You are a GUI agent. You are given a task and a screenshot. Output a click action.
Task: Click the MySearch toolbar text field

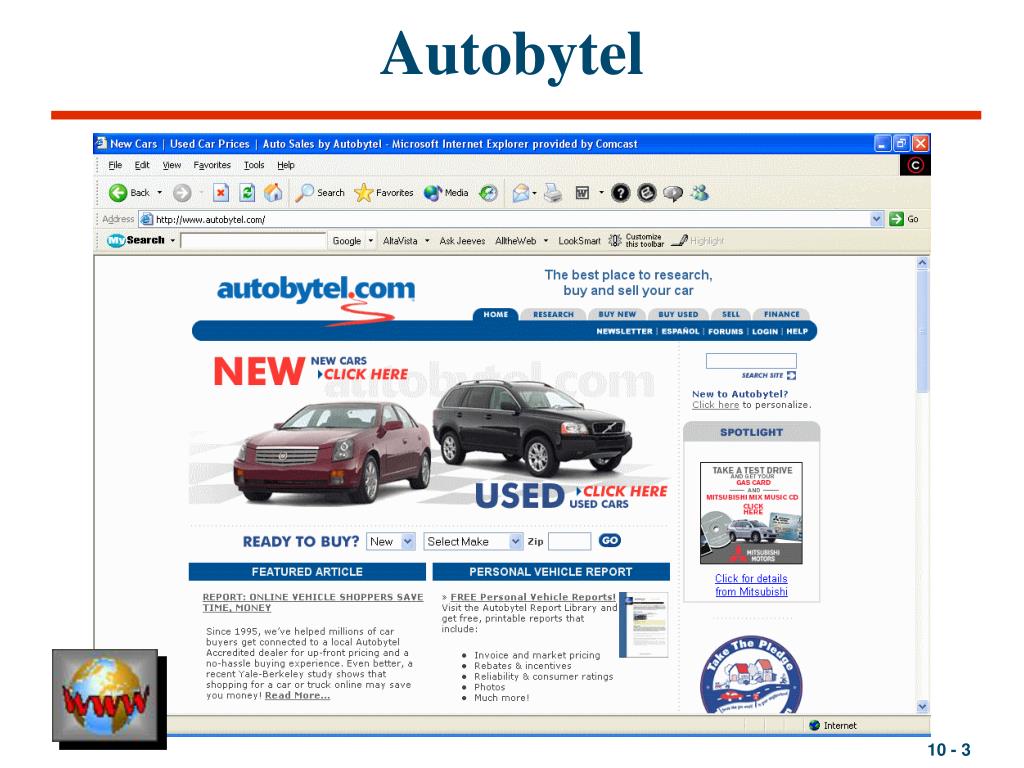coord(253,241)
